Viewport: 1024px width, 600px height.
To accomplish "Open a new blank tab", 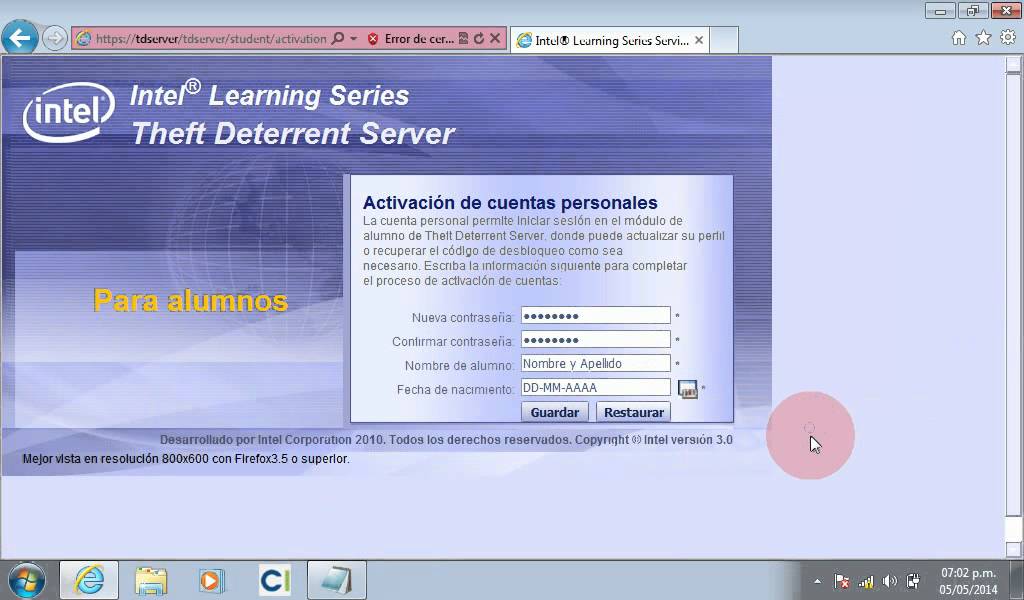I will [x=724, y=40].
